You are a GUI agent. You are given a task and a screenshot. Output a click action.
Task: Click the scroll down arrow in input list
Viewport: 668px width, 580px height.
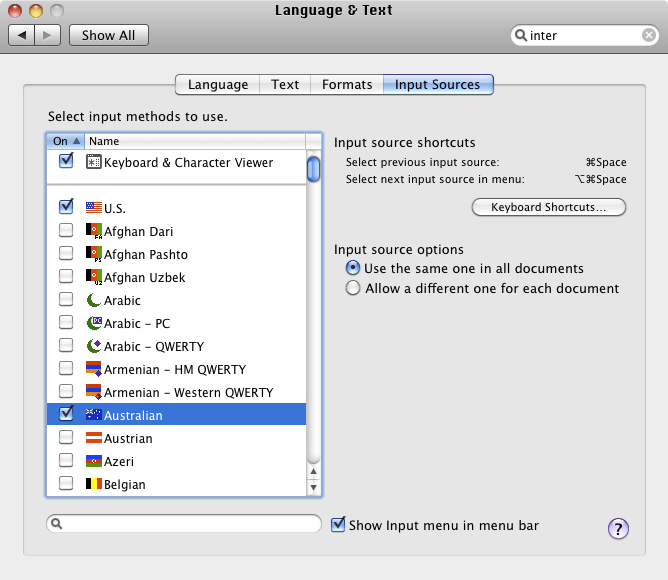click(314, 487)
